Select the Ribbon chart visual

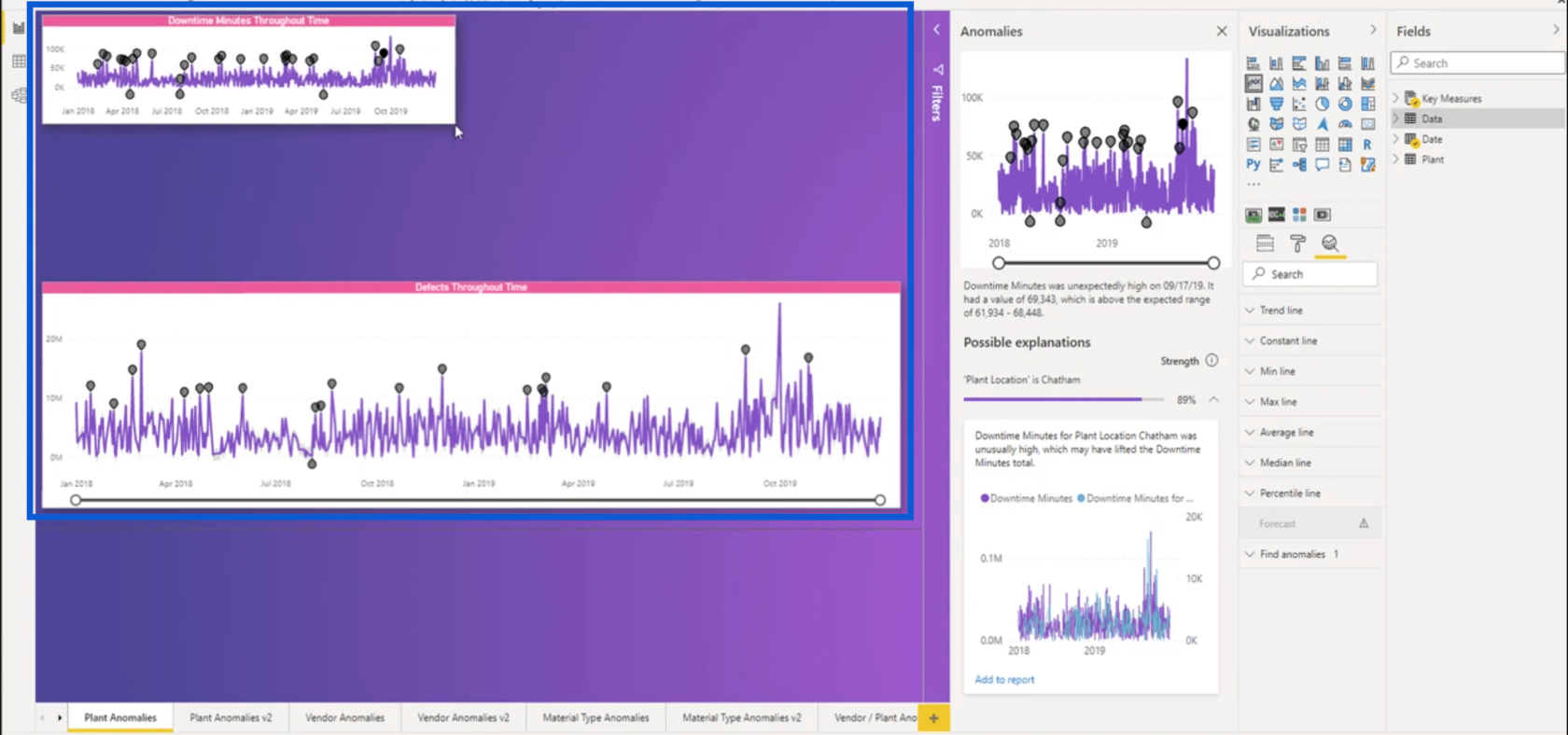[x=1368, y=83]
